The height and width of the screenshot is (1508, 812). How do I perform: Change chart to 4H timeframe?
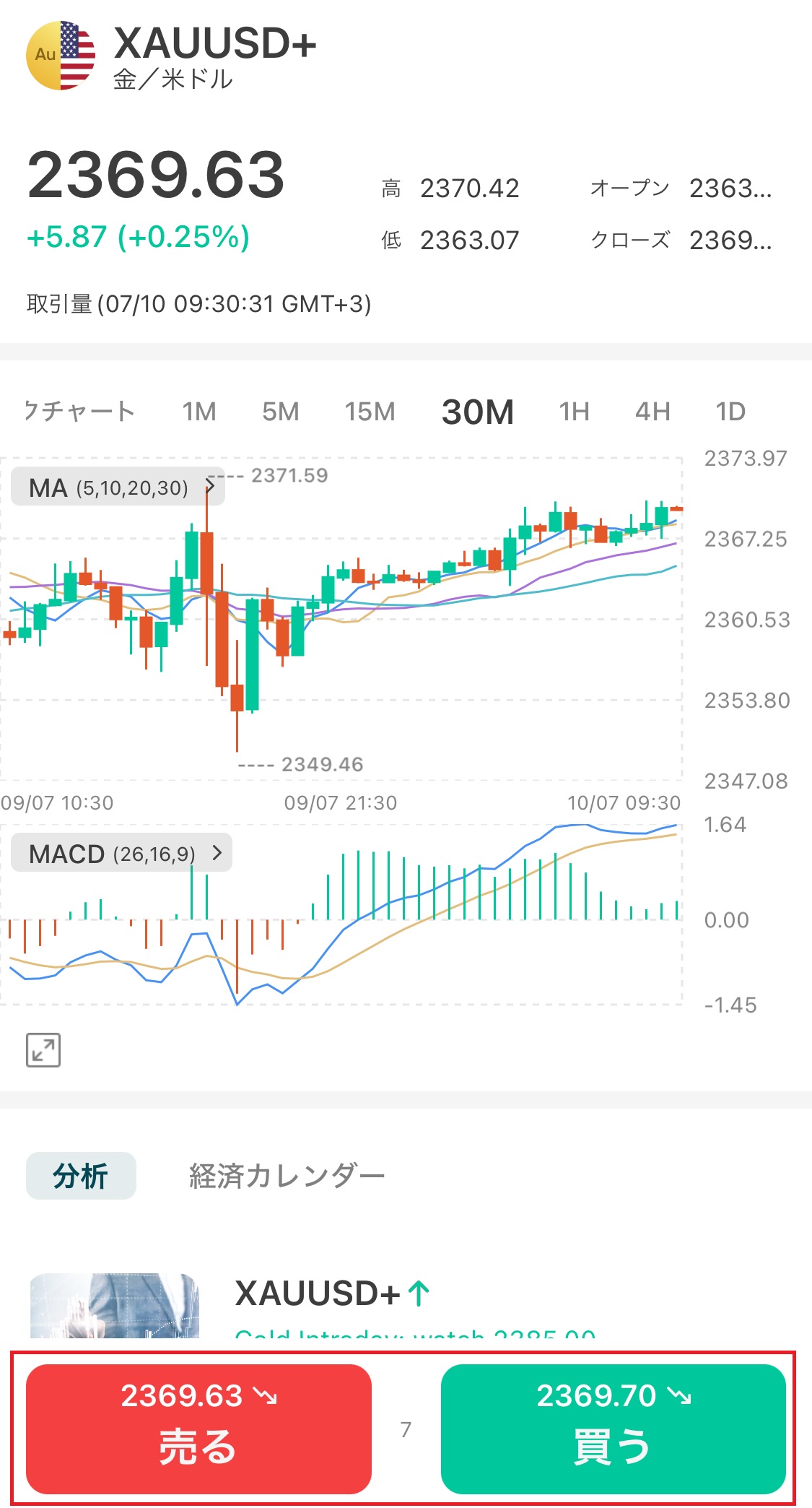point(652,412)
